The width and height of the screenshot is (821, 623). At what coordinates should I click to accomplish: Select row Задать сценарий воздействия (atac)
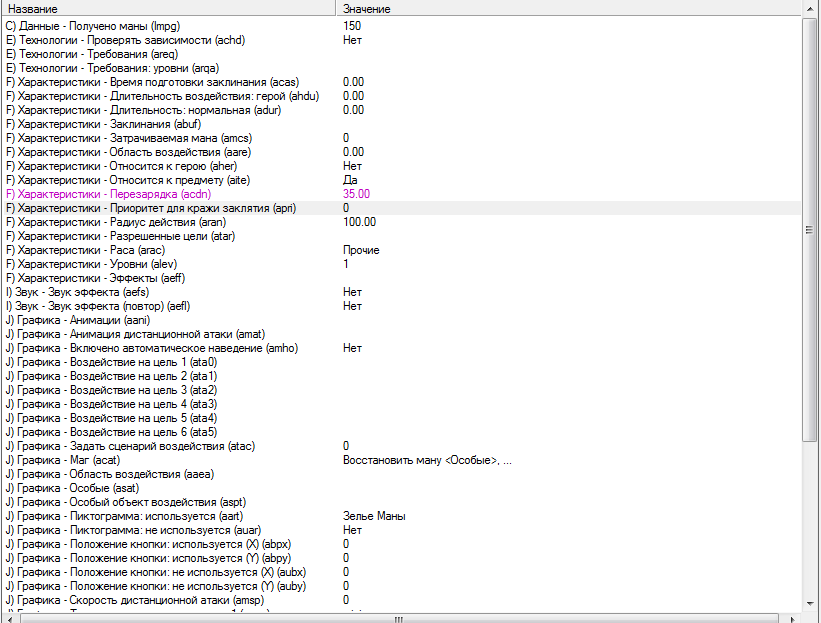click(x=402, y=447)
